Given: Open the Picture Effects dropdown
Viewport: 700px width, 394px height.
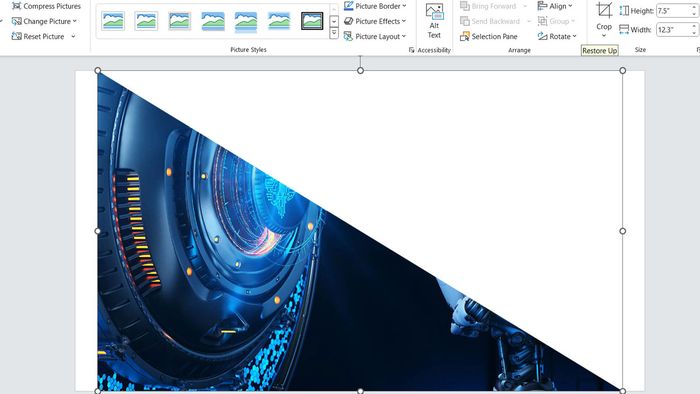Looking at the screenshot, I should point(375,21).
